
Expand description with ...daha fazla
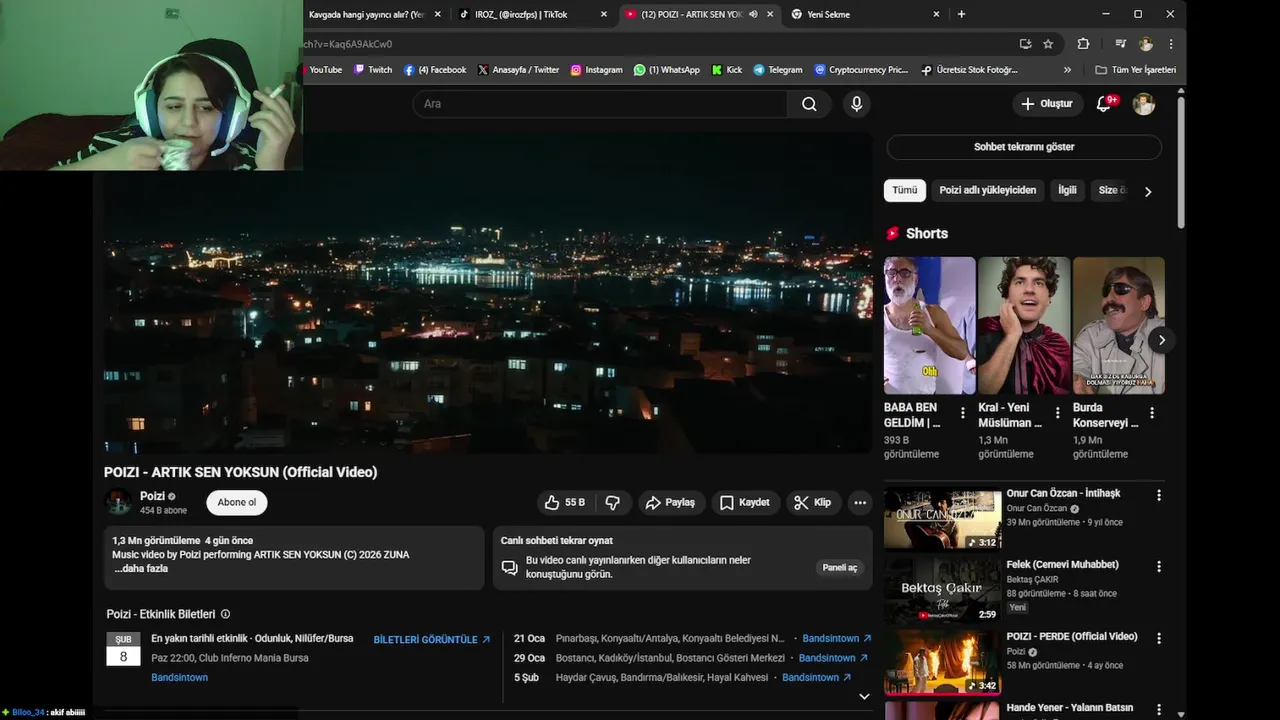(141, 569)
